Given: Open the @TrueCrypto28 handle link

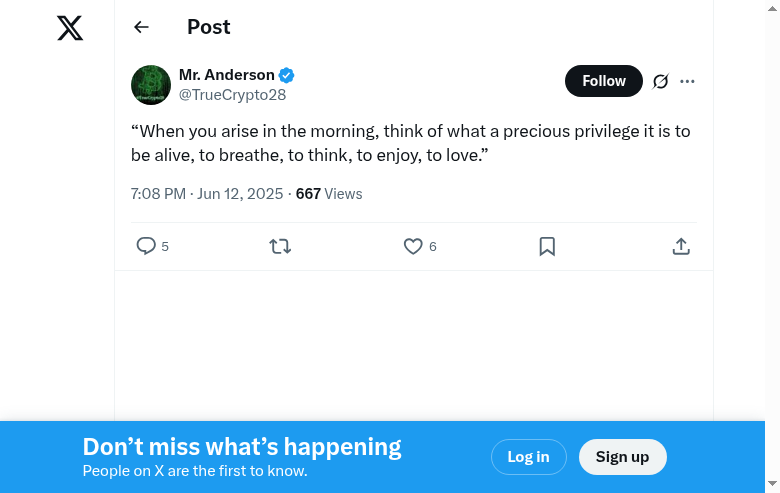Looking at the screenshot, I should [232, 95].
